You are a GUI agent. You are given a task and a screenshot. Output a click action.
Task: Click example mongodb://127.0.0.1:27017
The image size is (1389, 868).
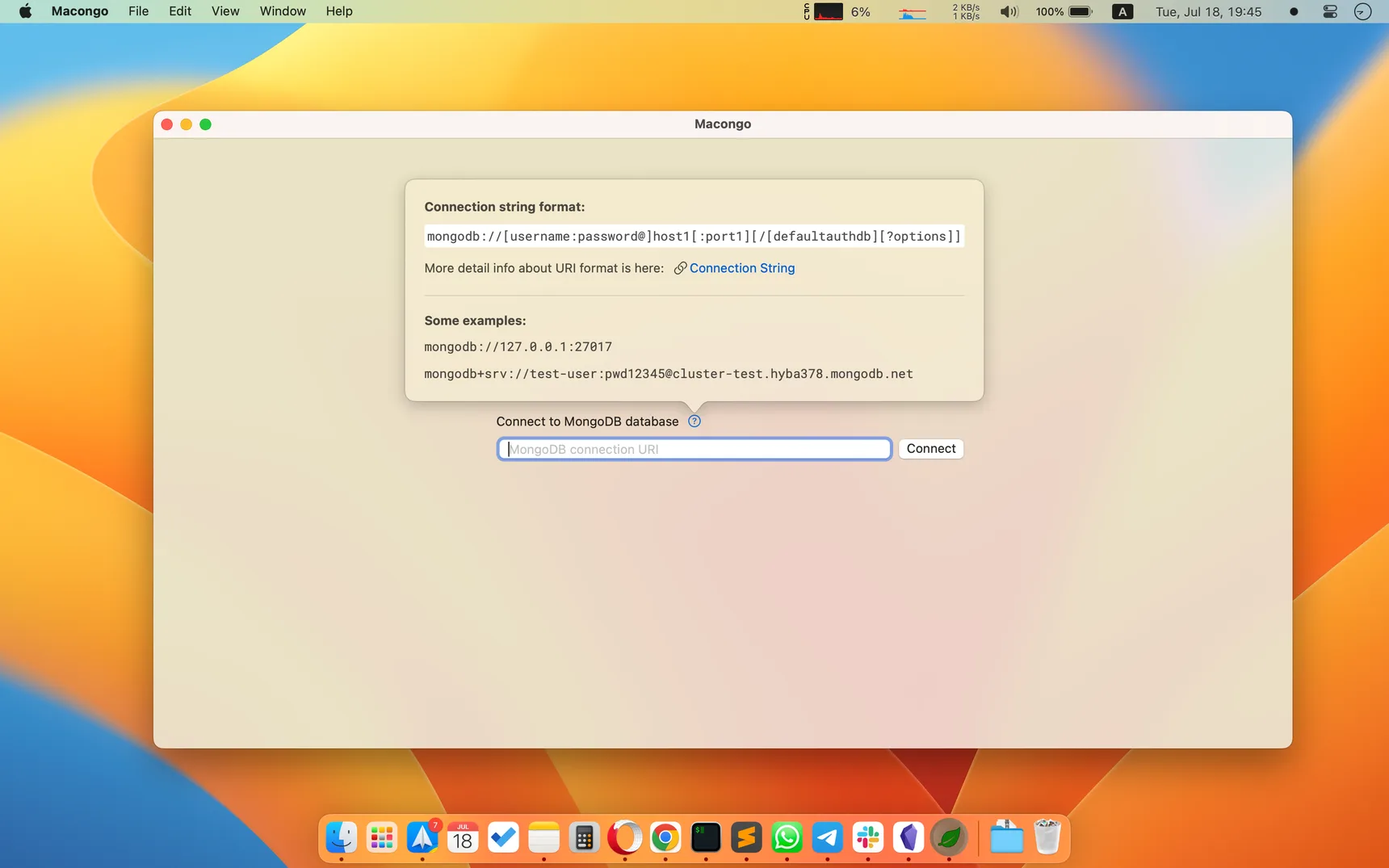click(518, 347)
